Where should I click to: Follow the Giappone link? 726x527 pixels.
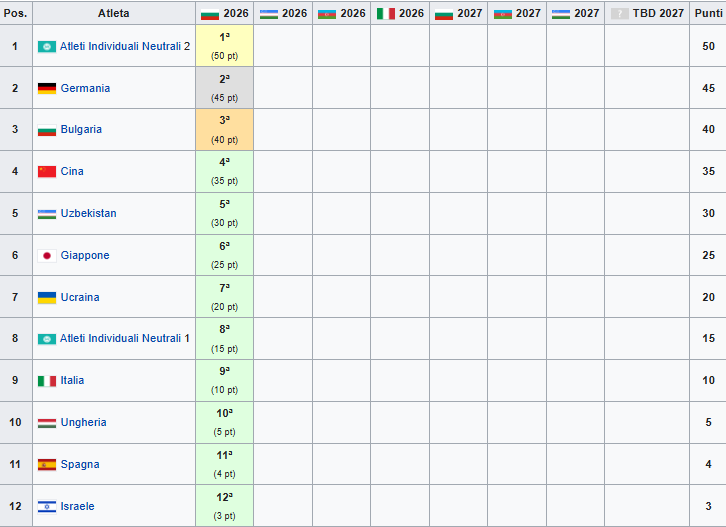[x=85, y=256]
